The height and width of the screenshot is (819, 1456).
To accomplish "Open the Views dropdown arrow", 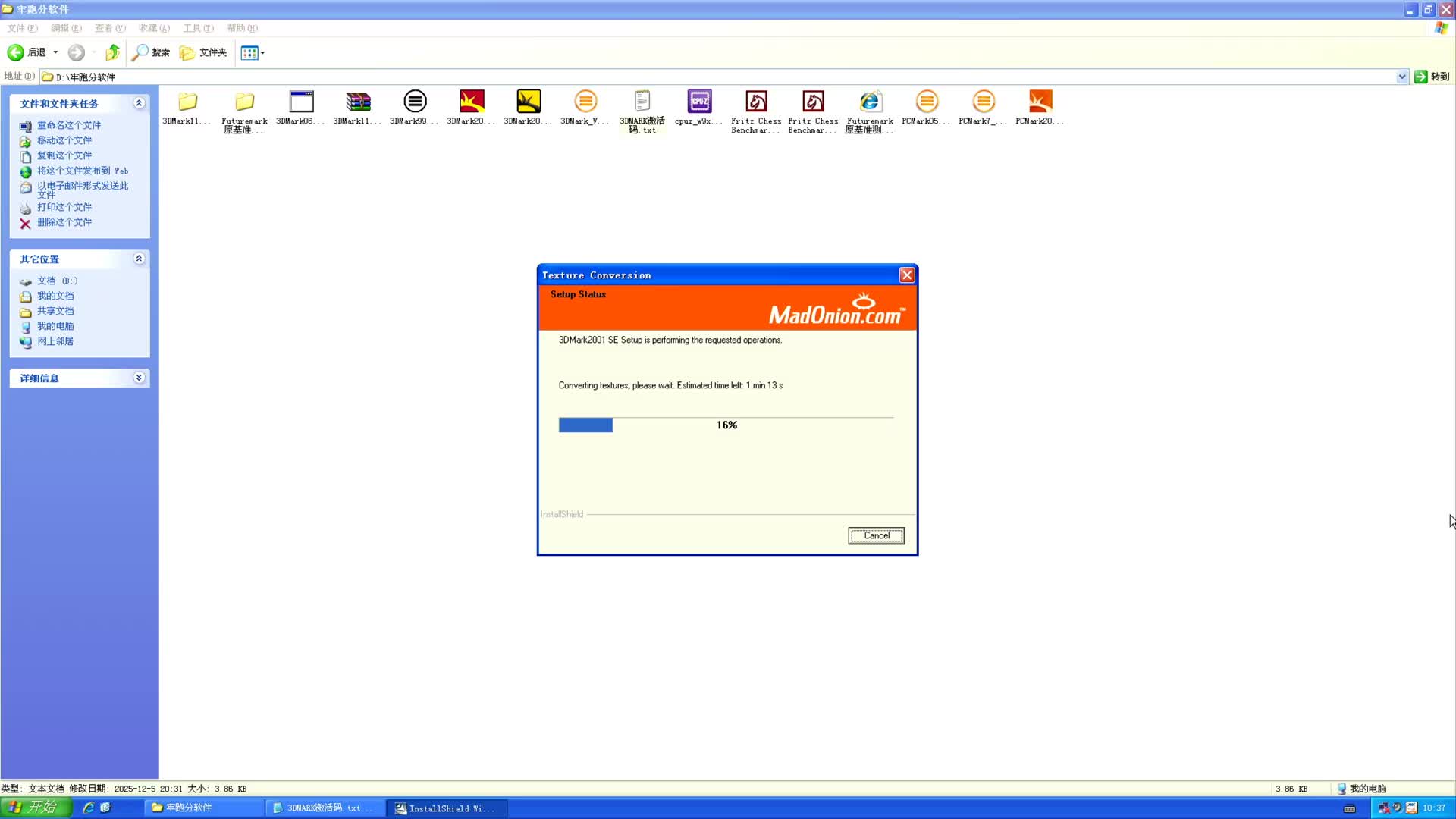I will (262, 53).
